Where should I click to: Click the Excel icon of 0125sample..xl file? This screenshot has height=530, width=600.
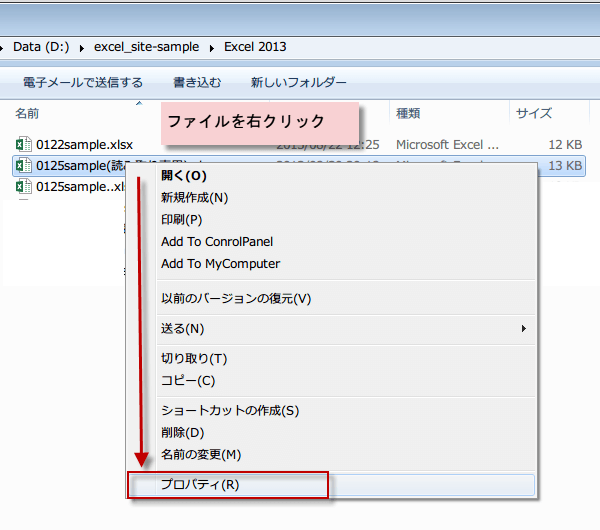point(24,186)
